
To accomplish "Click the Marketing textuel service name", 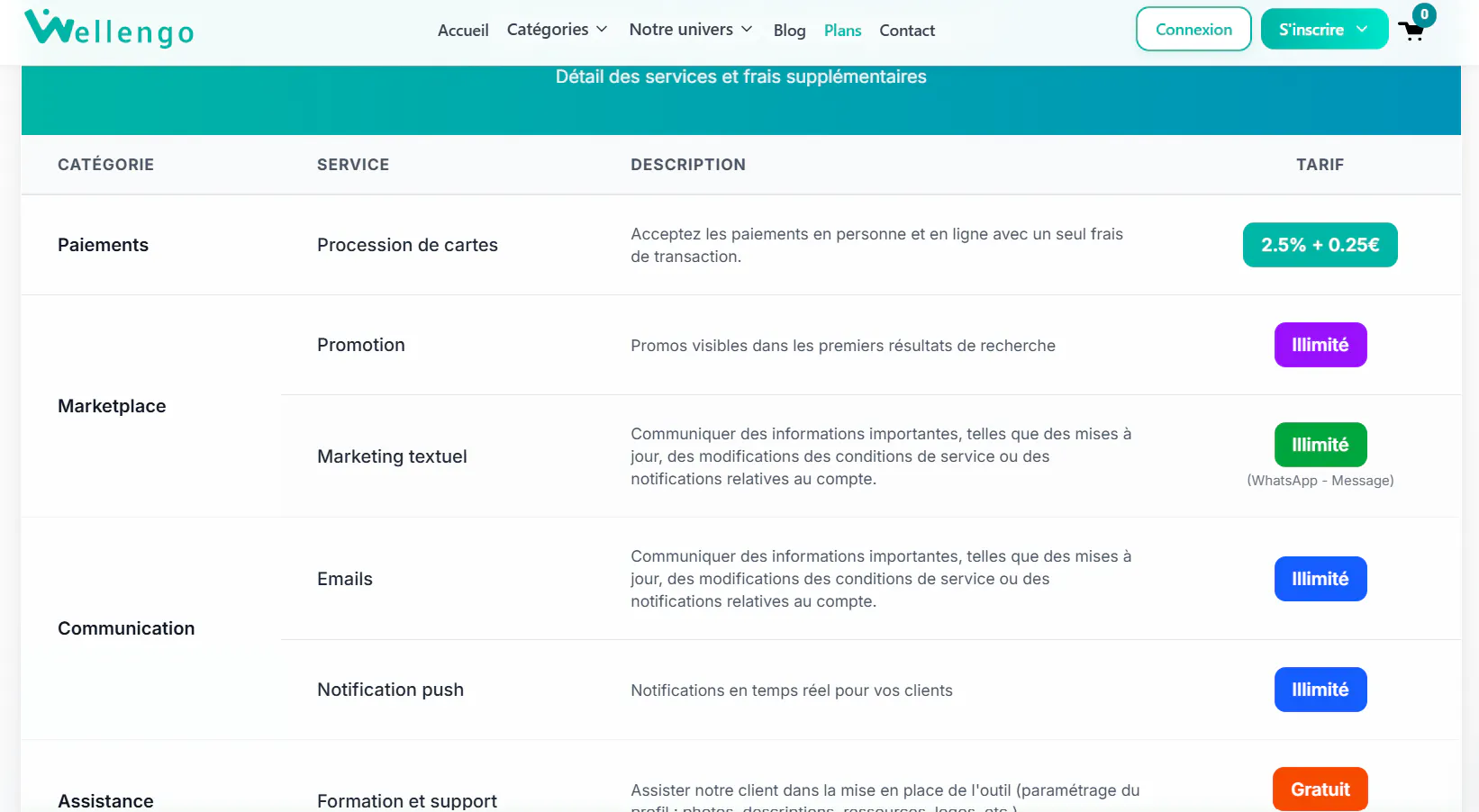I will 392,456.
